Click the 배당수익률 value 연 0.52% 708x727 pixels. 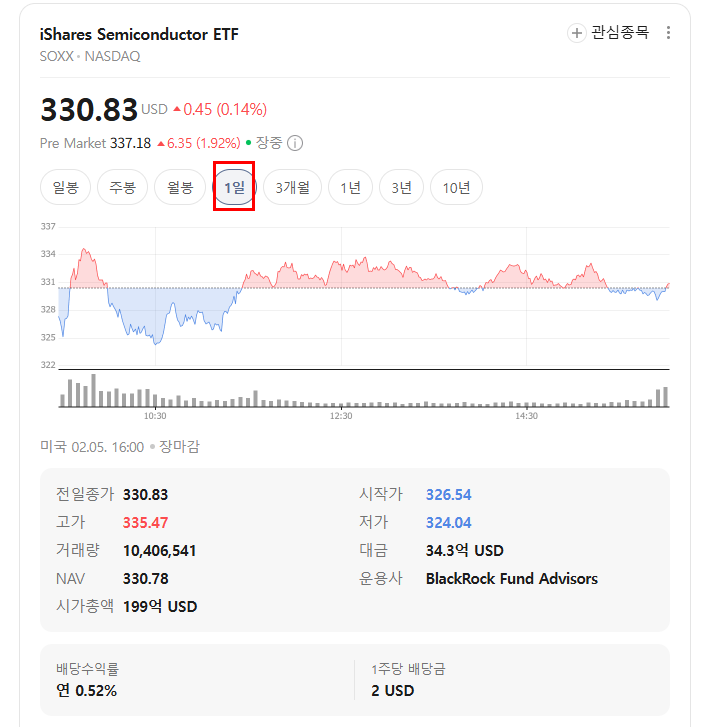86,691
